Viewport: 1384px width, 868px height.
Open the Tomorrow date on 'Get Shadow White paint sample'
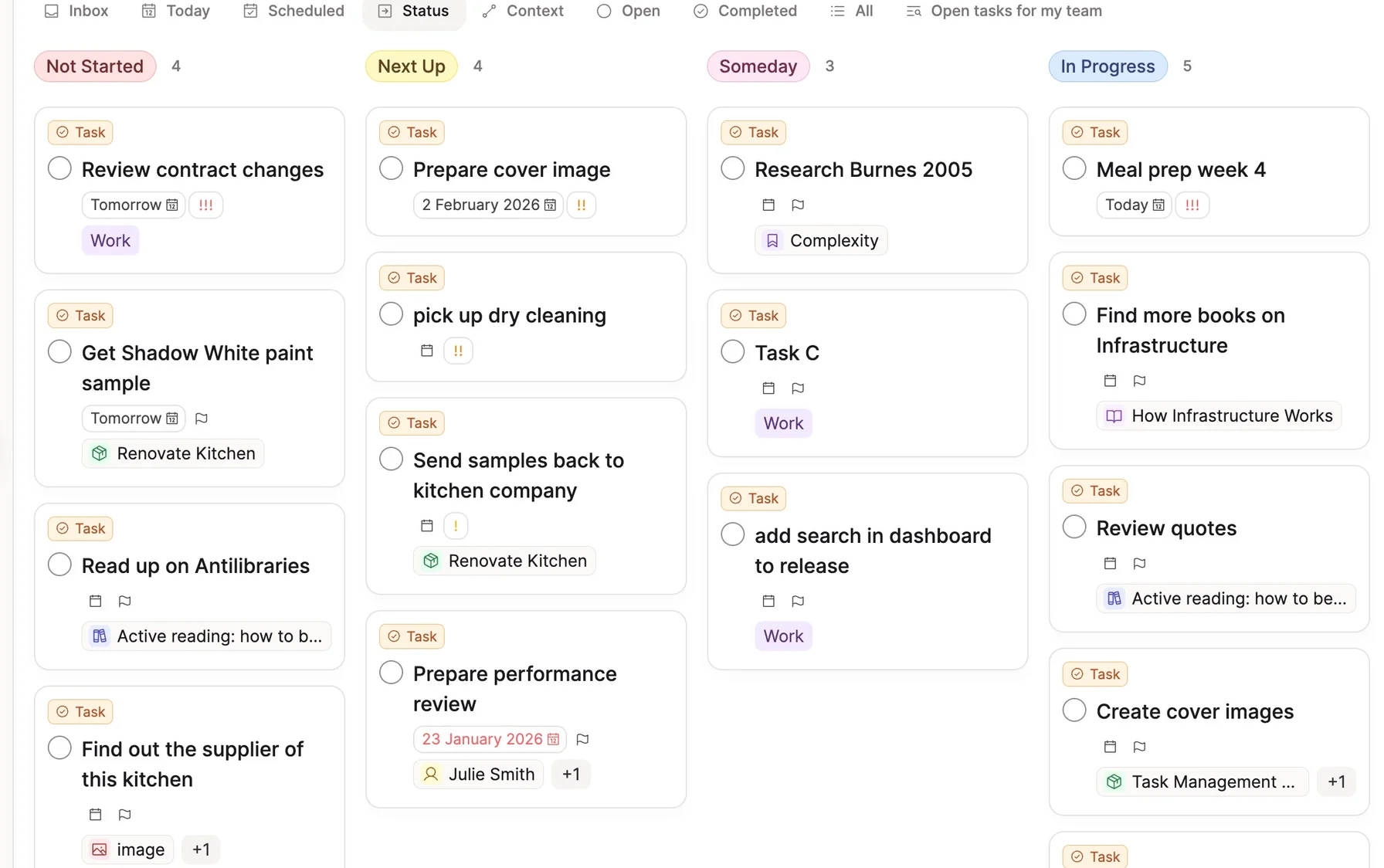[x=134, y=418]
